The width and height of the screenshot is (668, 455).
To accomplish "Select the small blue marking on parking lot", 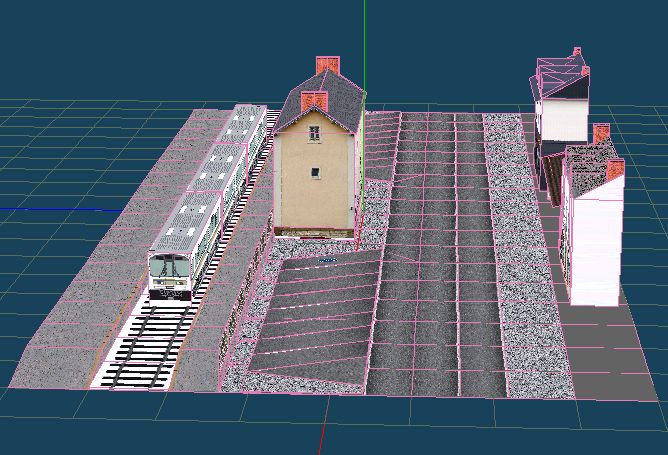I will (x=328, y=258).
